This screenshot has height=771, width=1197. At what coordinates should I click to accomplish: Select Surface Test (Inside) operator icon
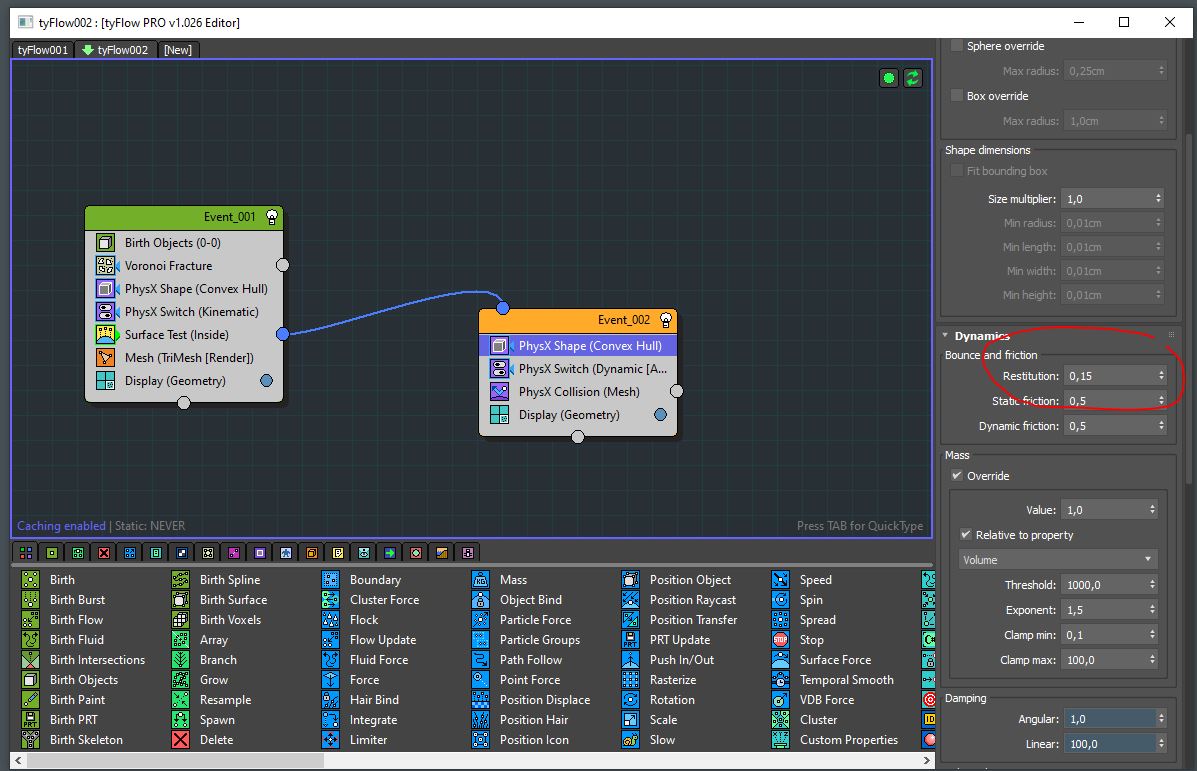tap(105, 334)
